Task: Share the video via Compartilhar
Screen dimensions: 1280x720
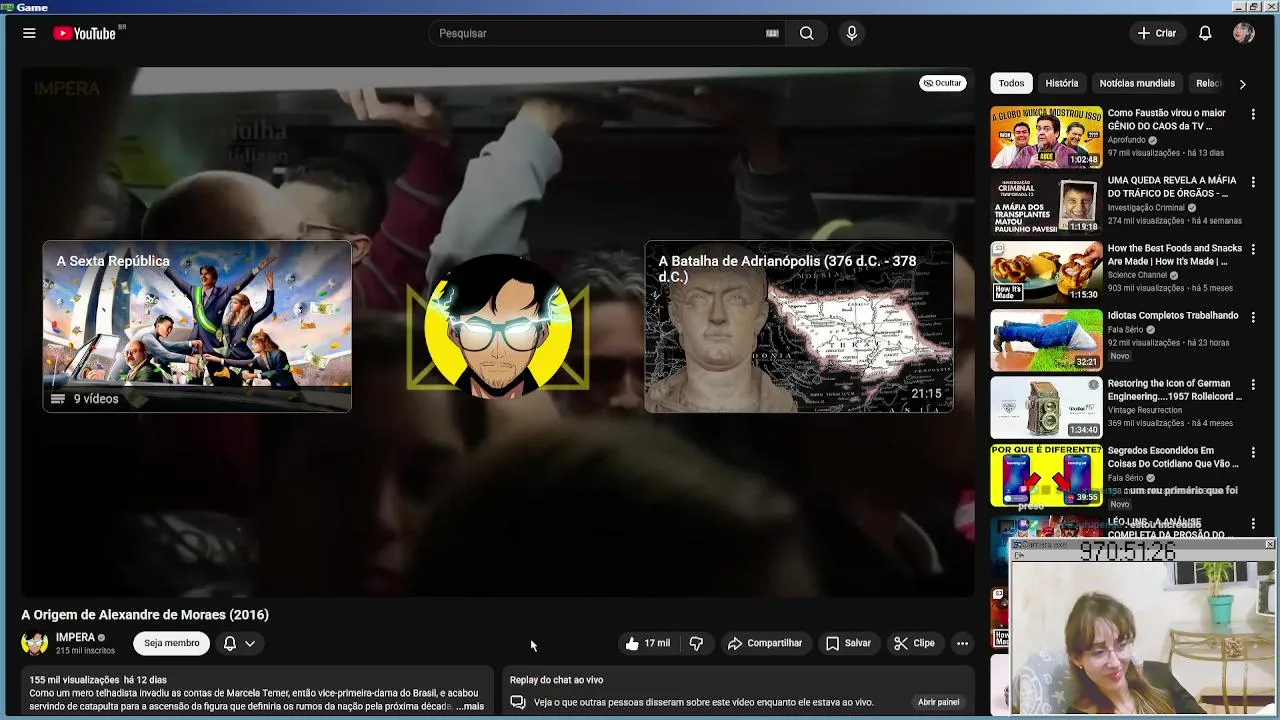Action: pyautogui.click(x=765, y=643)
